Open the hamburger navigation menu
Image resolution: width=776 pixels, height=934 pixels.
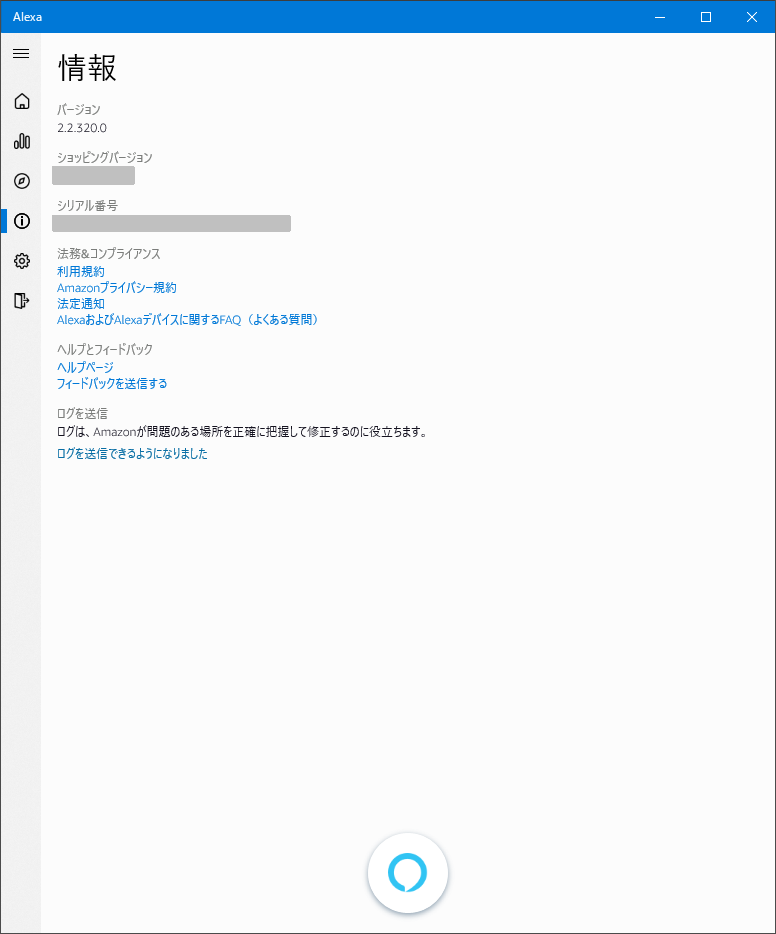(x=21, y=54)
